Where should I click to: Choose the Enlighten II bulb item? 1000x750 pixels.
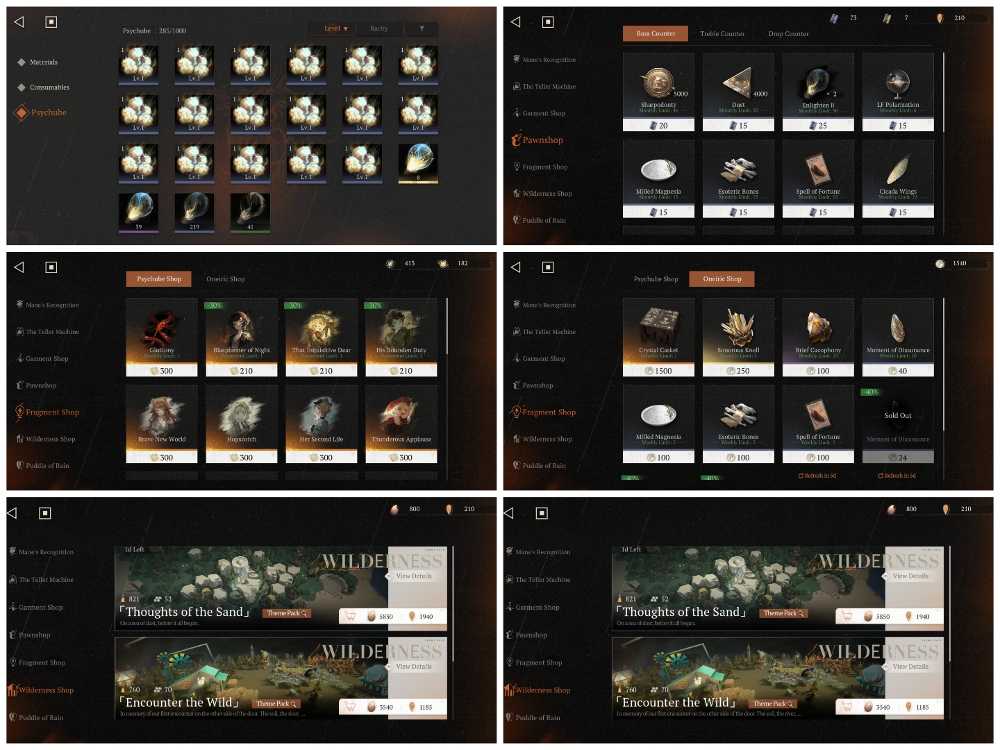point(818,92)
